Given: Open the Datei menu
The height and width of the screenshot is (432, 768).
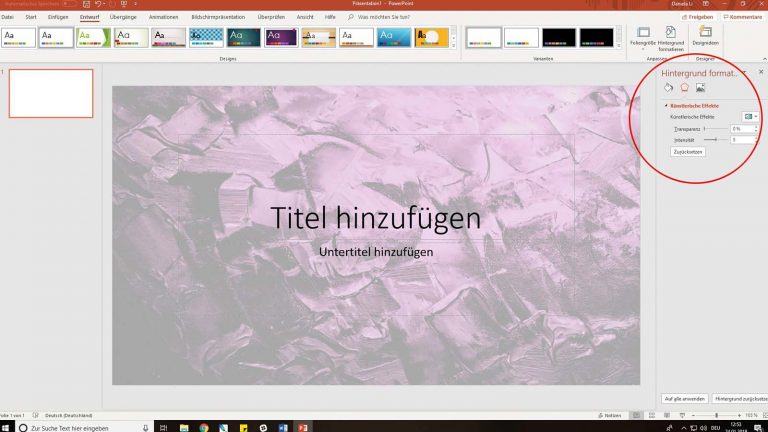Looking at the screenshot, I should (x=7, y=17).
